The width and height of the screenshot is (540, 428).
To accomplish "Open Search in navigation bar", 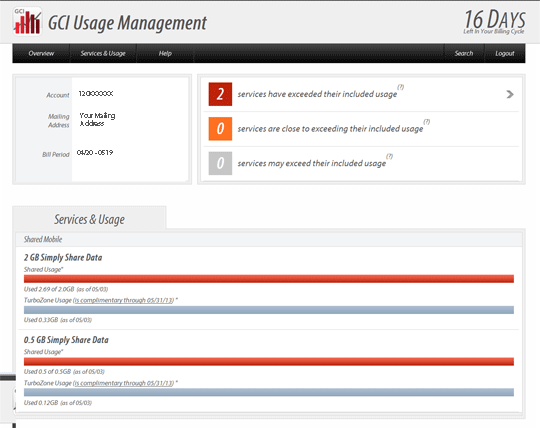I will 464,53.
